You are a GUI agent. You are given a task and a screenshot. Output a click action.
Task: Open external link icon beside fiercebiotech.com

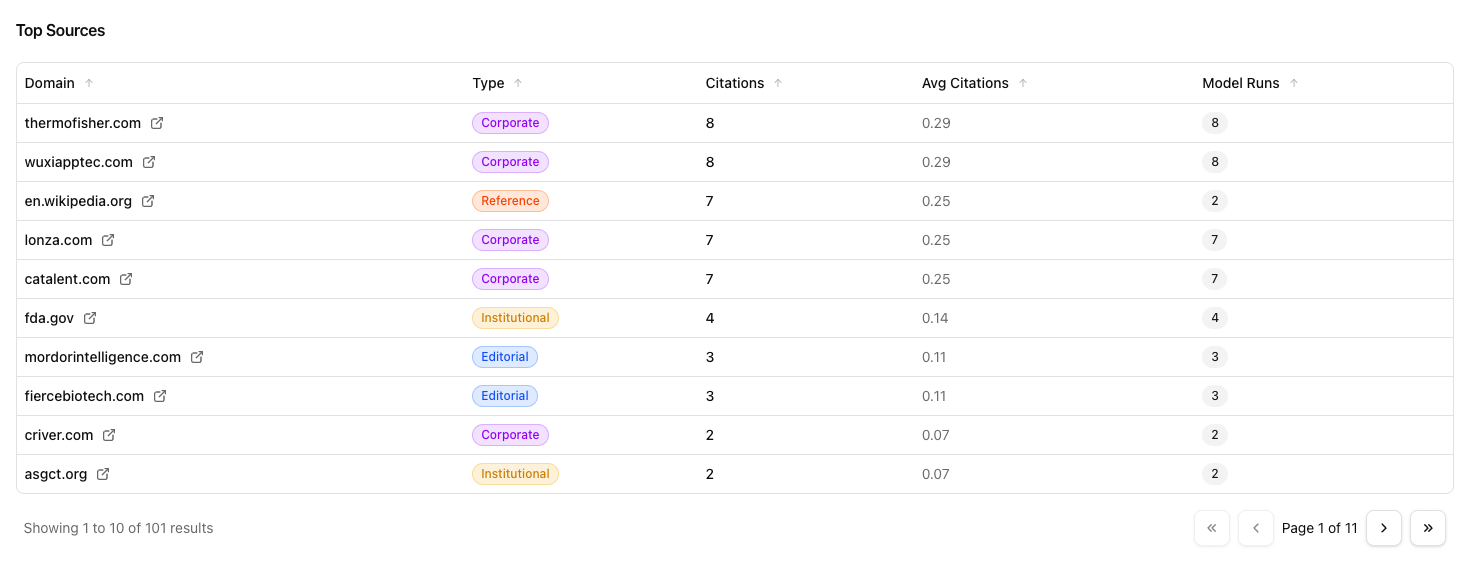pos(160,396)
